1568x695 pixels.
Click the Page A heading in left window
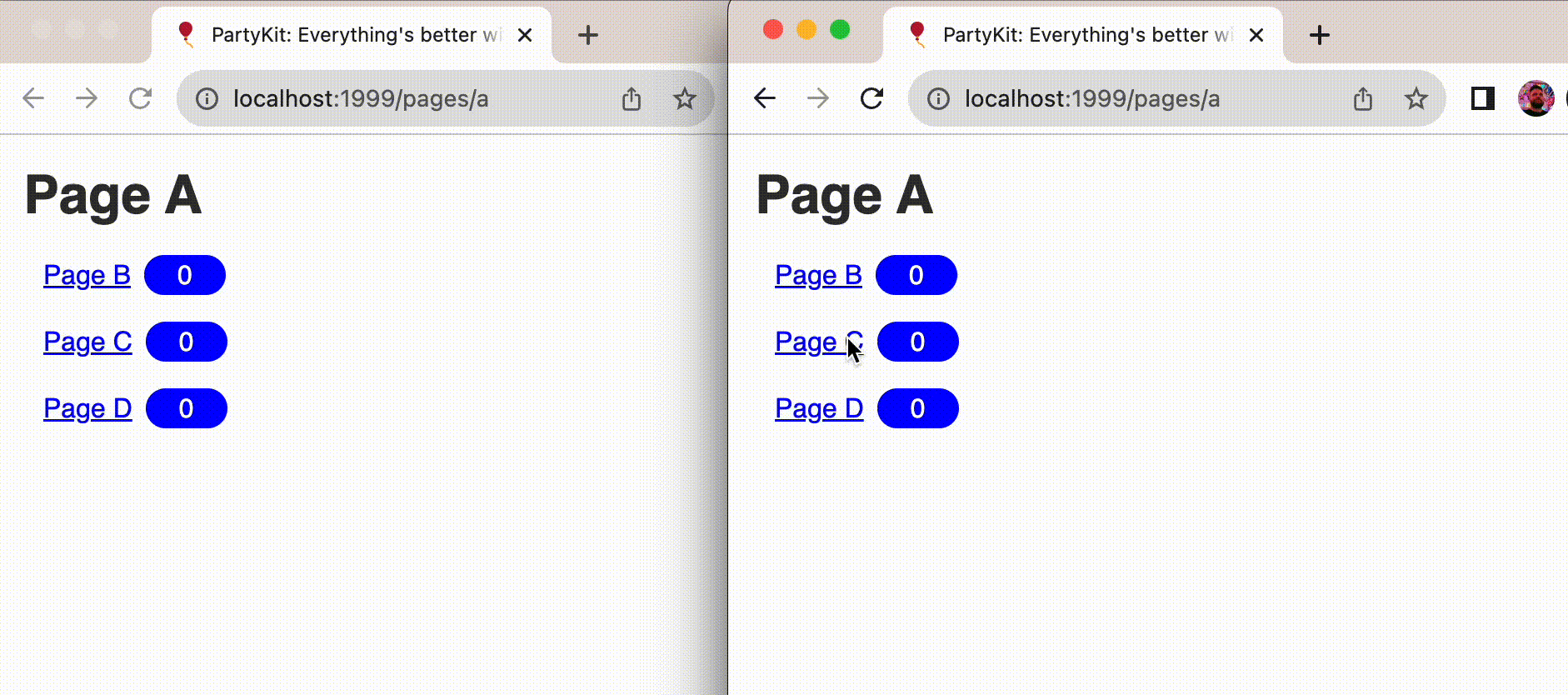pyautogui.click(x=113, y=196)
